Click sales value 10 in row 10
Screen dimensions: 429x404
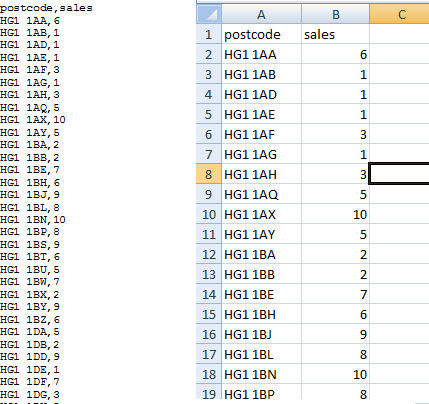[336, 214]
